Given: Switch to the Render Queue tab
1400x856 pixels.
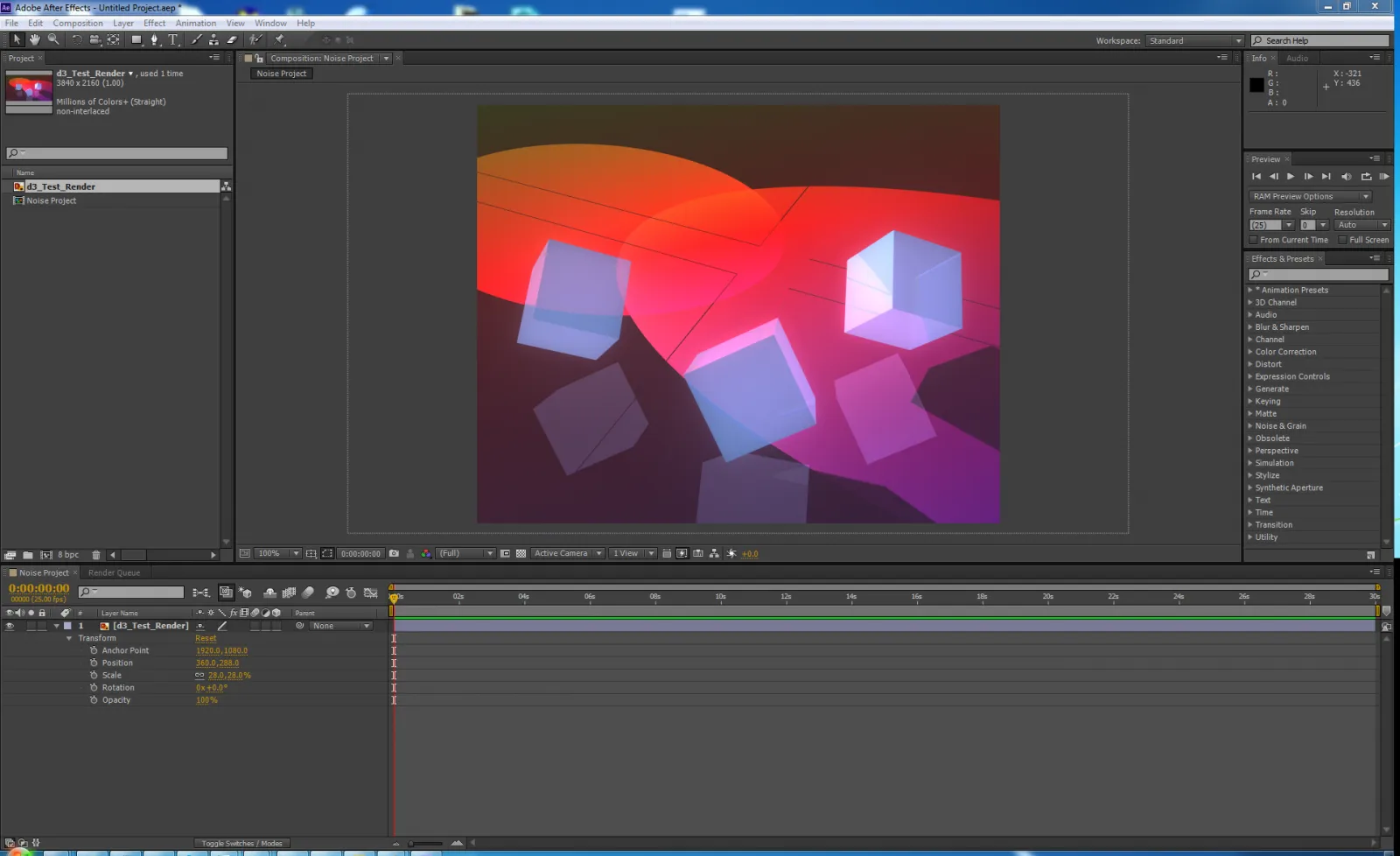Looking at the screenshot, I should coord(114,572).
